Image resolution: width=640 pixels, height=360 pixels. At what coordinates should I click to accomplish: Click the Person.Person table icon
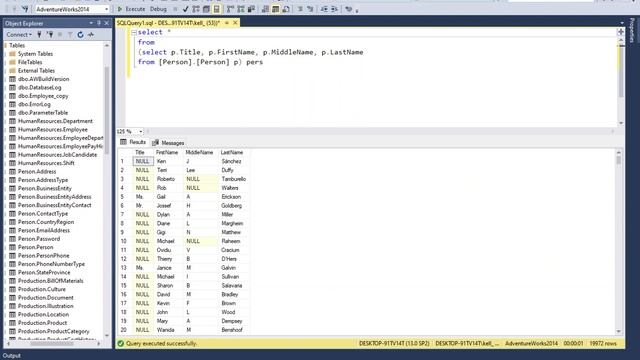tap(12, 247)
